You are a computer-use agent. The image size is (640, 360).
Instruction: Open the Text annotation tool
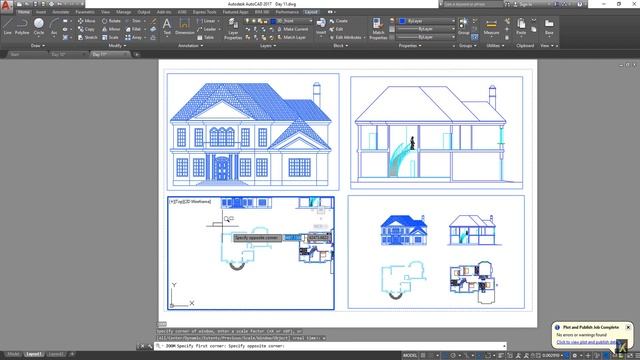167,27
